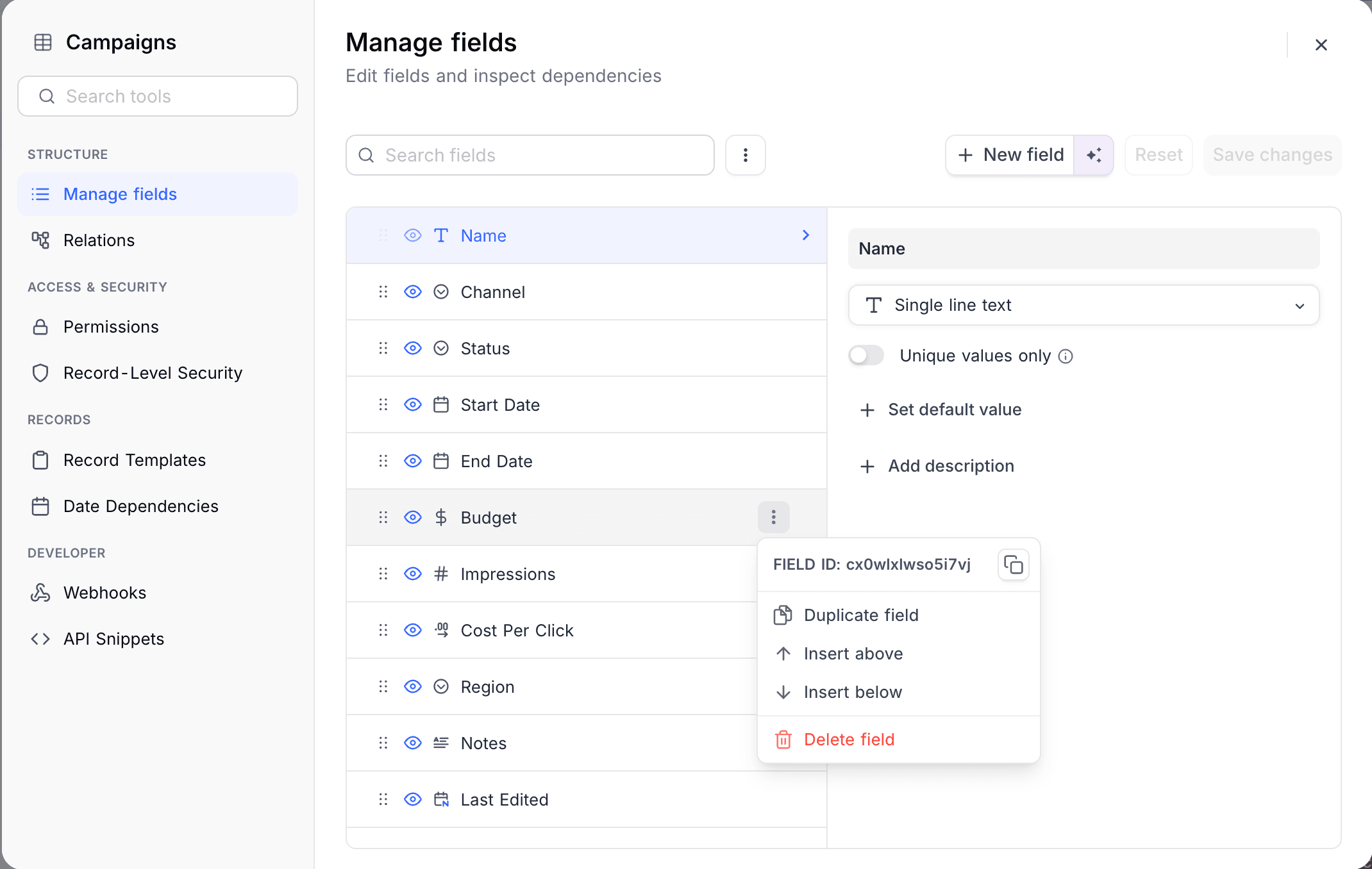Click the formula icon on Cost Per Click
The width and height of the screenshot is (1372, 869).
[x=441, y=630]
